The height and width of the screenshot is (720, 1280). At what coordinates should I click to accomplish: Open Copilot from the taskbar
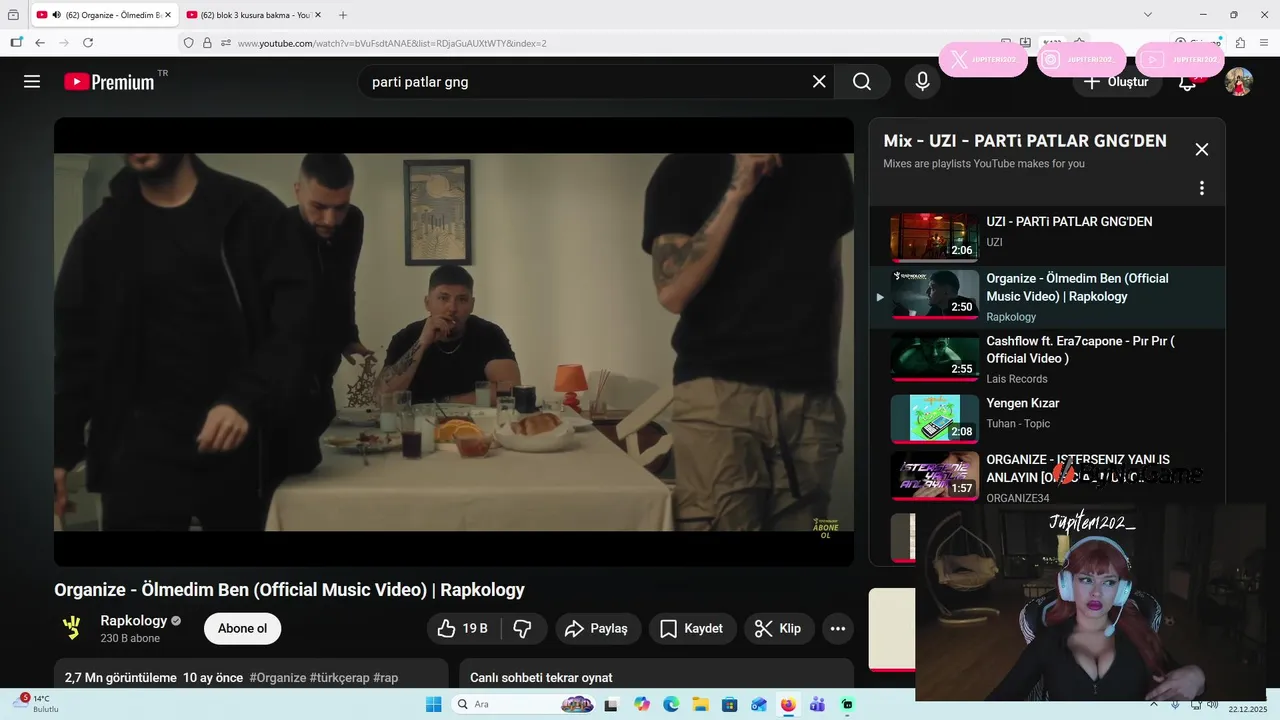pos(642,704)
